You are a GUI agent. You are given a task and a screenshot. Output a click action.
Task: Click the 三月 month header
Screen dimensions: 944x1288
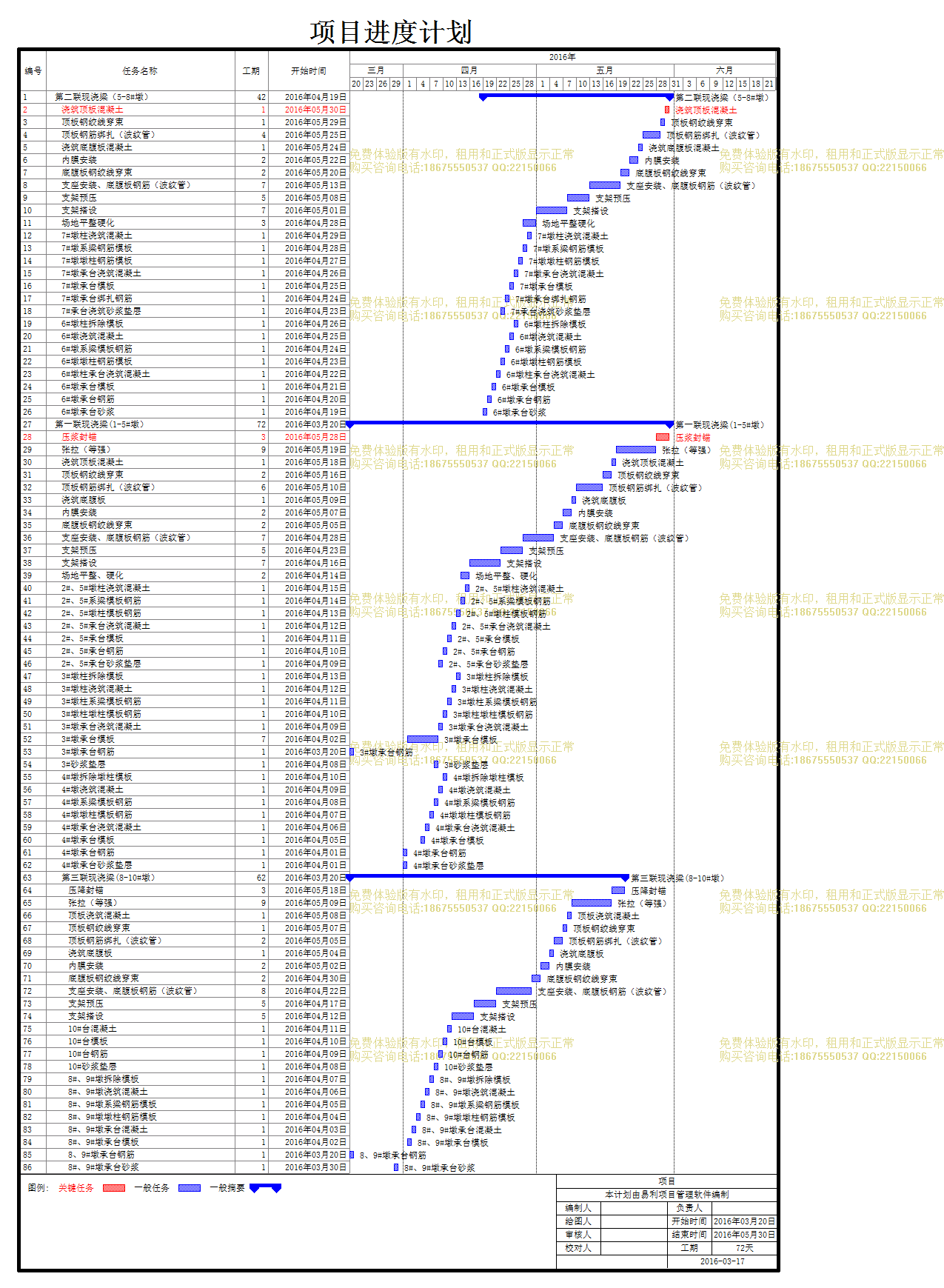[x=376, y=70]
